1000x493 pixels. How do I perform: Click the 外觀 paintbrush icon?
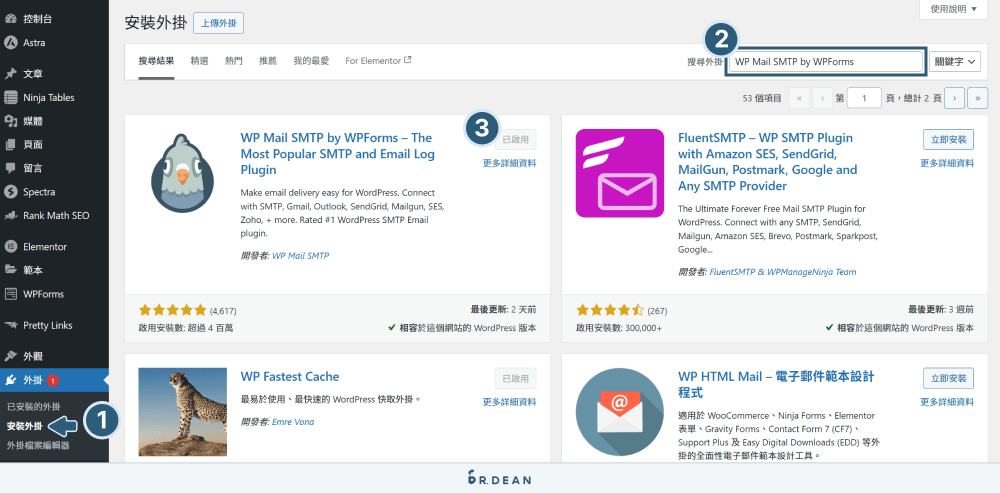point(10,357)
